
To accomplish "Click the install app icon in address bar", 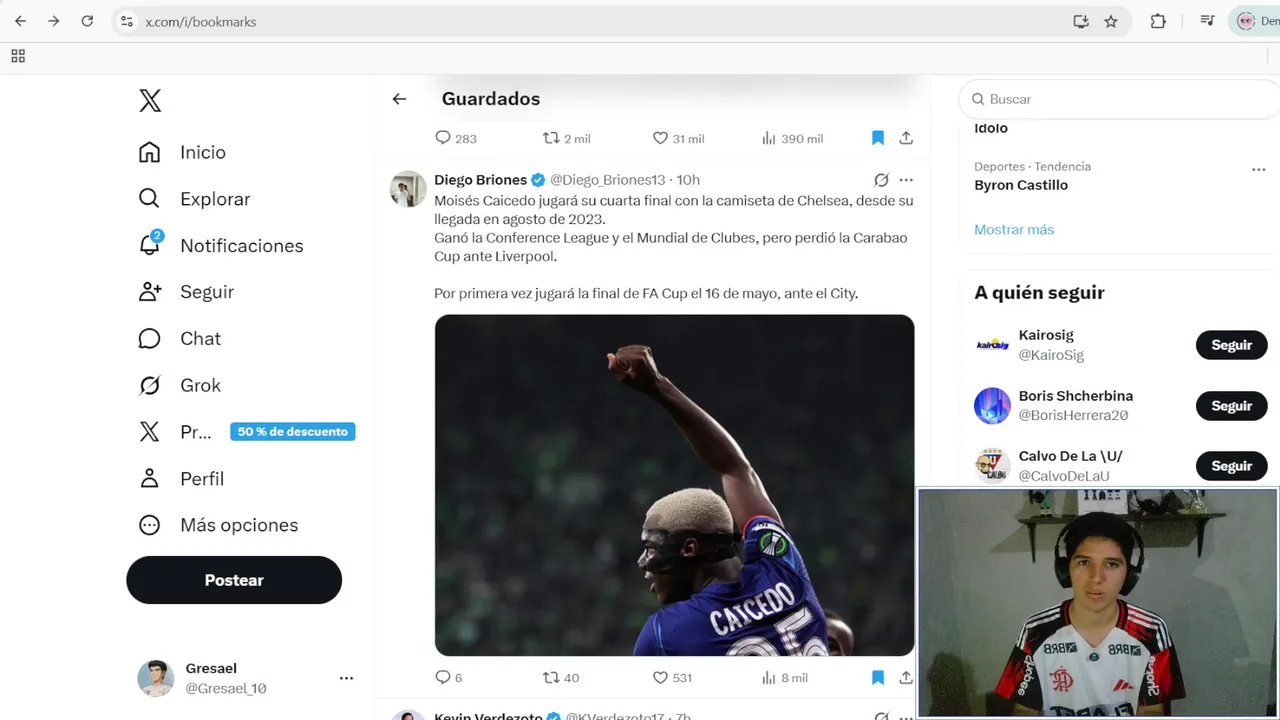I will (1080, 21).
